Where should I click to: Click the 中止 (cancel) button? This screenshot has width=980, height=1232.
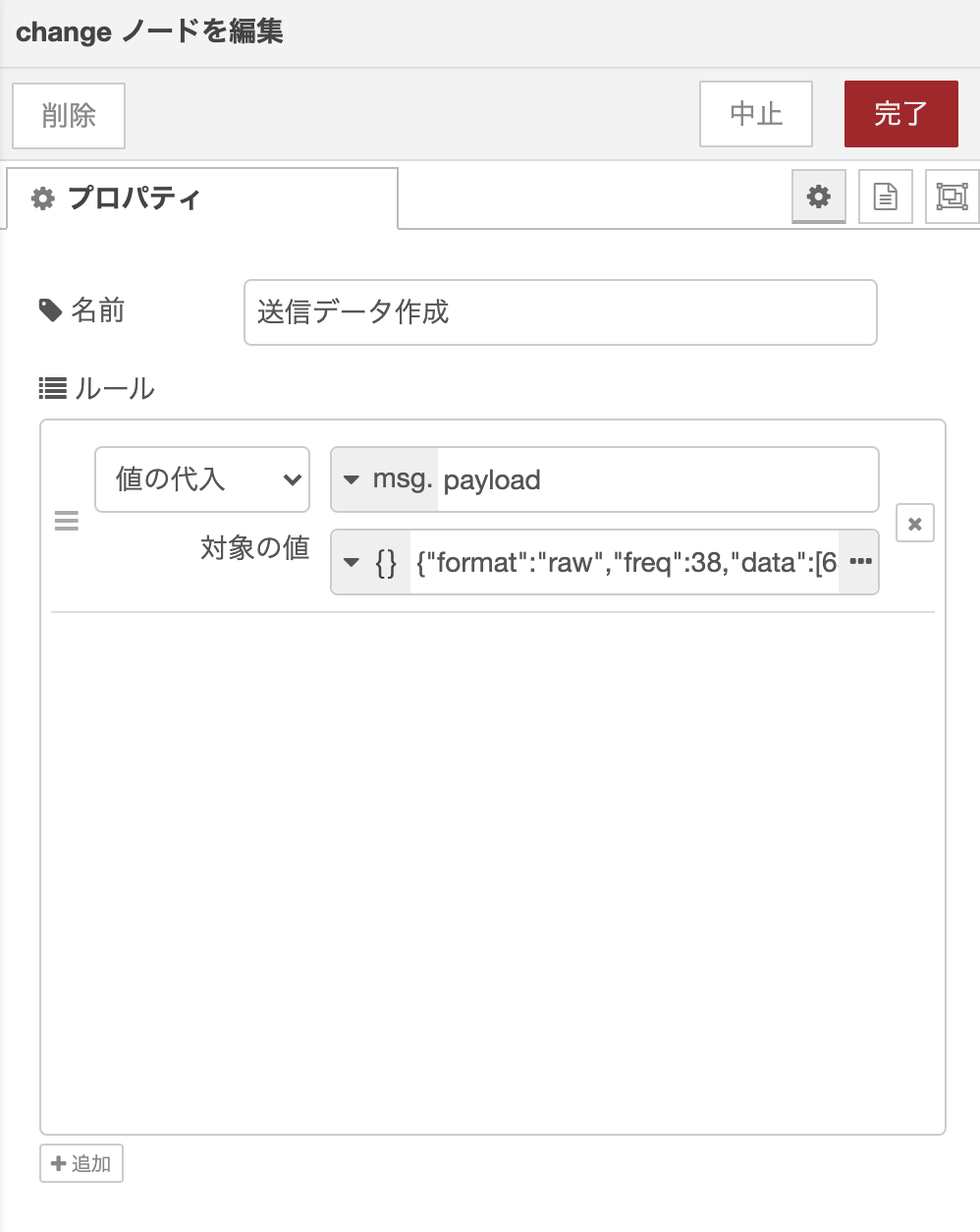pos(756,114)
